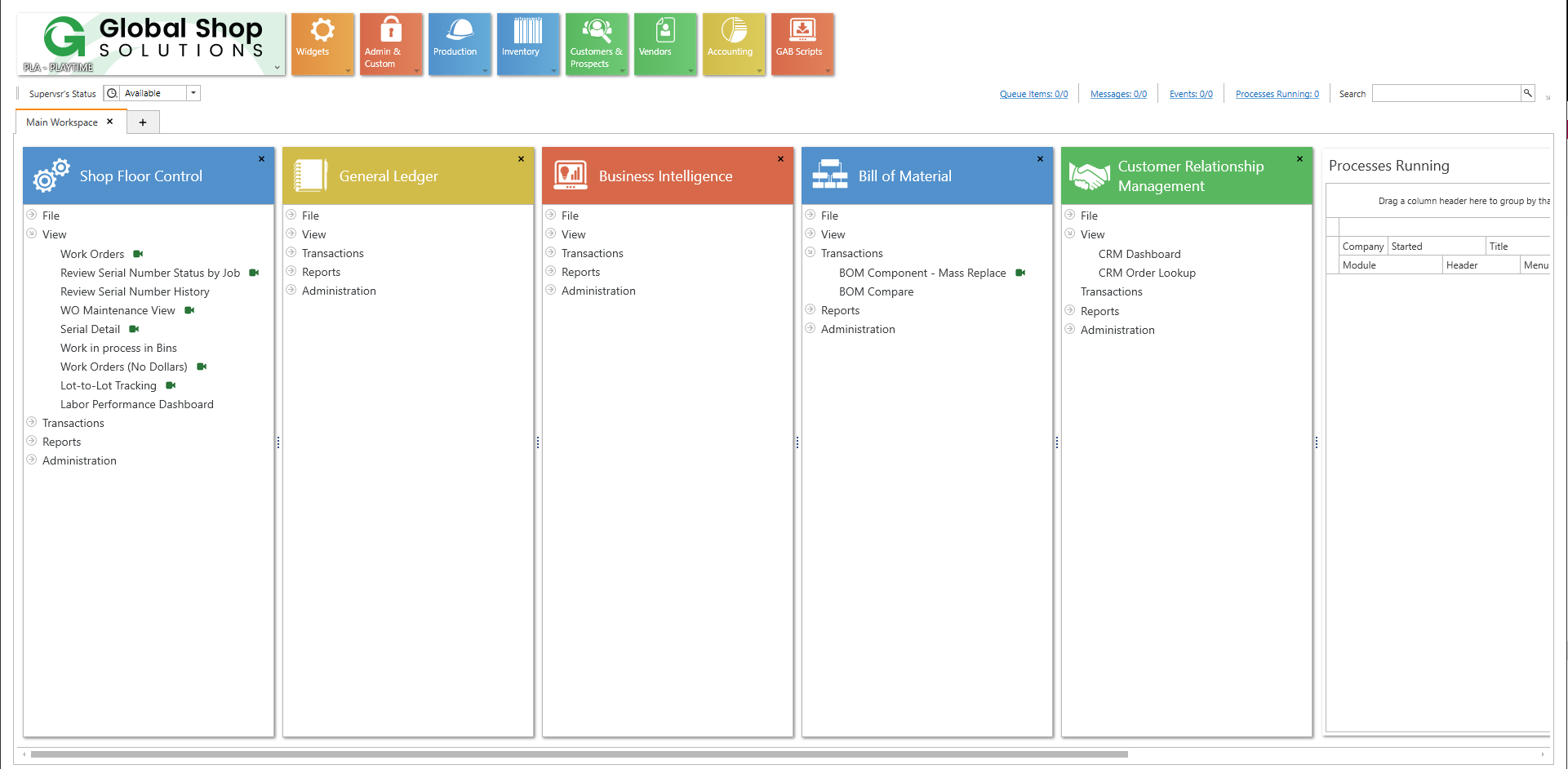Sort by the Module column header
Screen dimensions: 1568x769
coord(1391,264)
